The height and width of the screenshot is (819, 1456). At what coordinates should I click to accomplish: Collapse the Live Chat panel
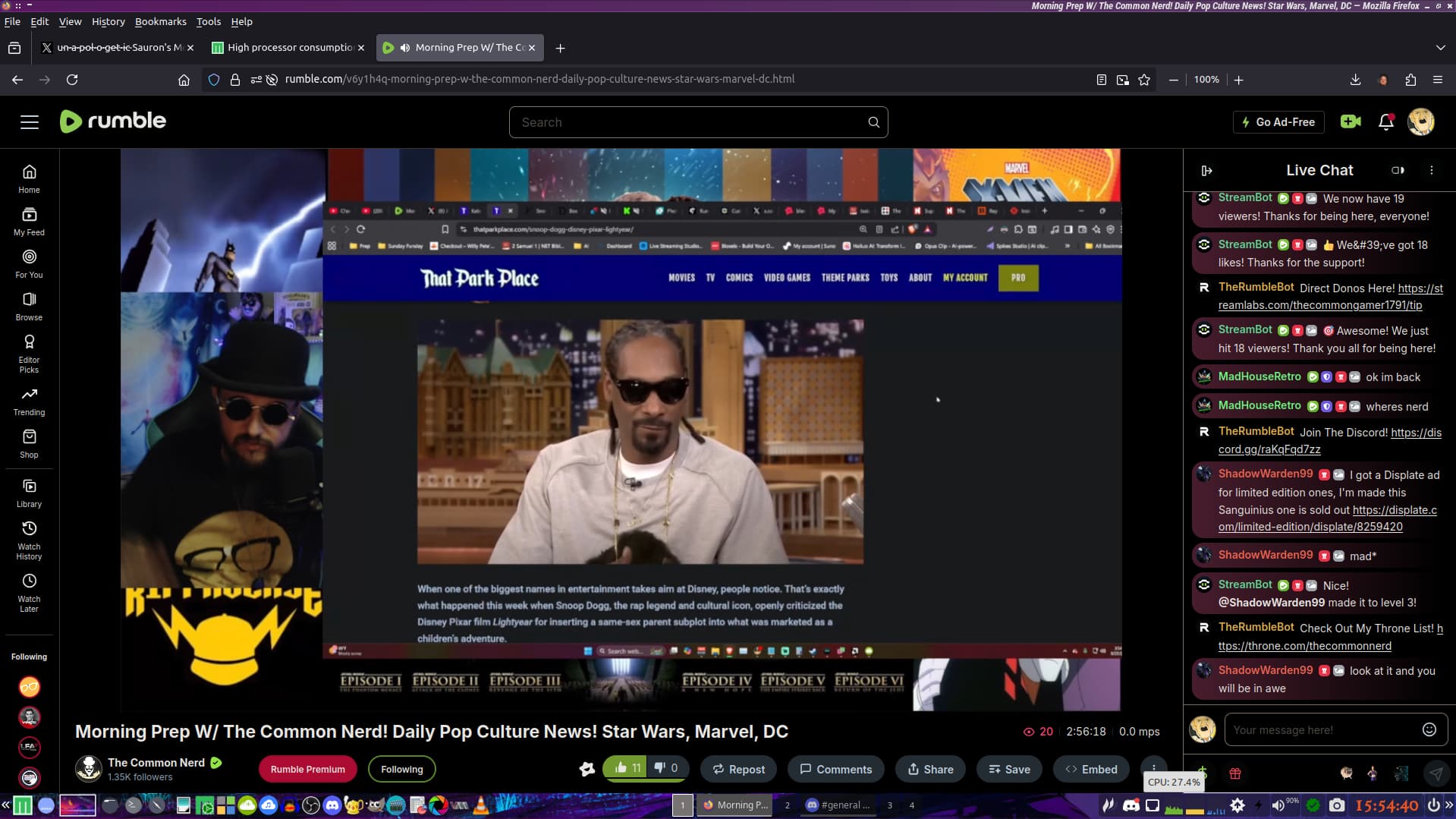(1206, 171)
